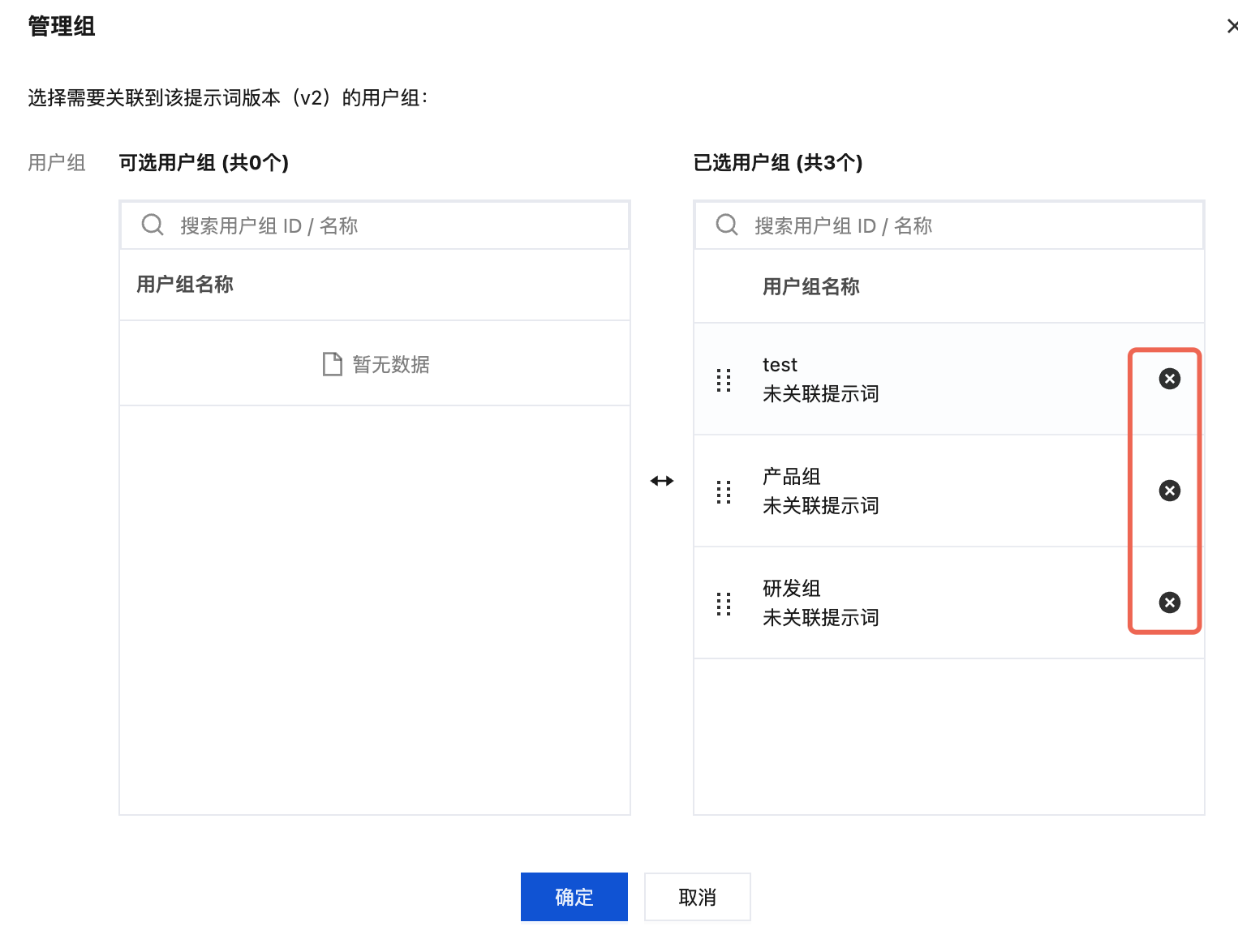
Task: Remove the 产品组 user group
Action: point(1169,491)
